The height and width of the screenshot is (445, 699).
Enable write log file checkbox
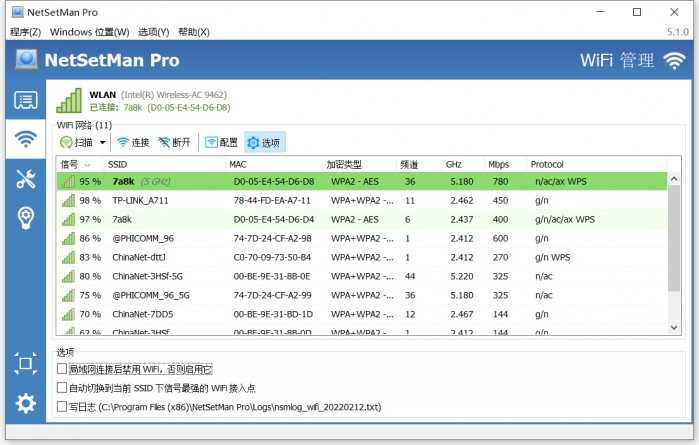click(x=62, y=406)
